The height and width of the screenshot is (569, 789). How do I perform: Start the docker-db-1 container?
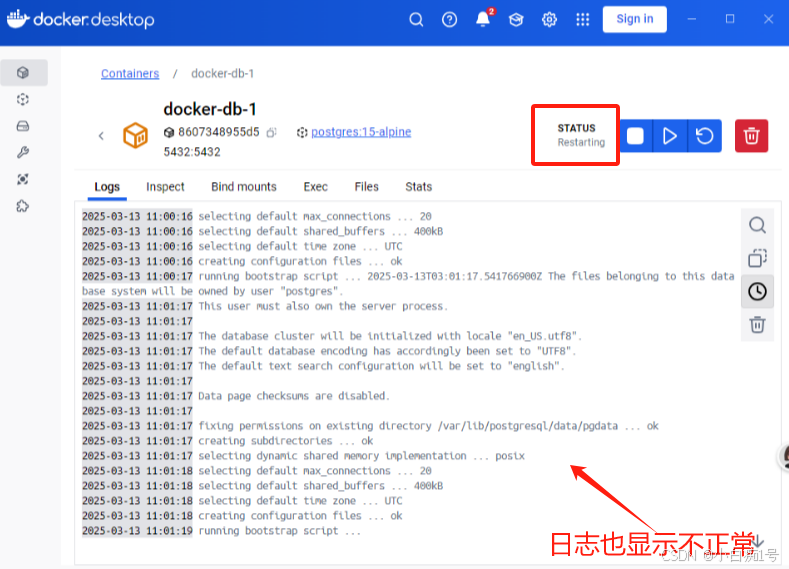click(x=670, y=136)
